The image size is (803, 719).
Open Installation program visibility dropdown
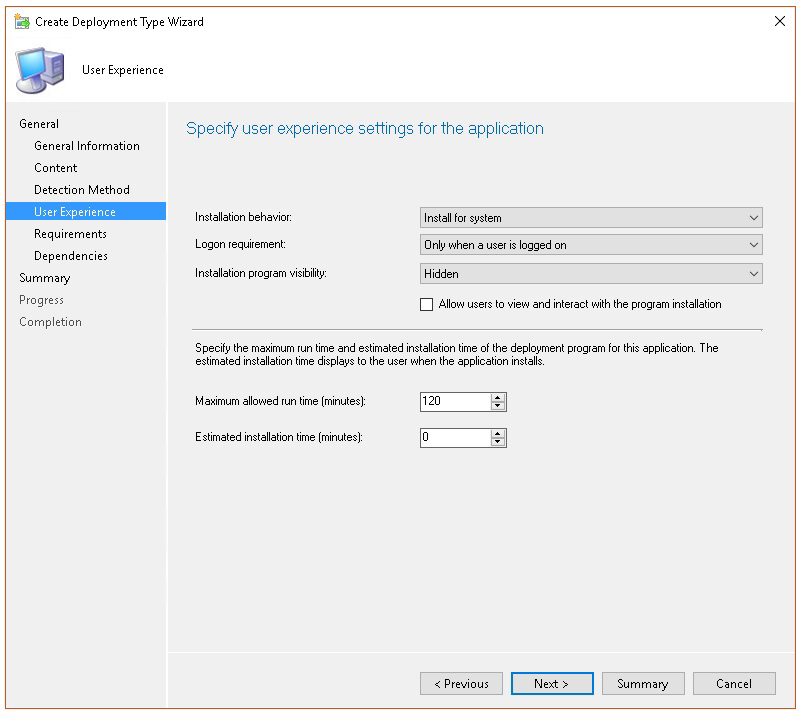(591, 273)
